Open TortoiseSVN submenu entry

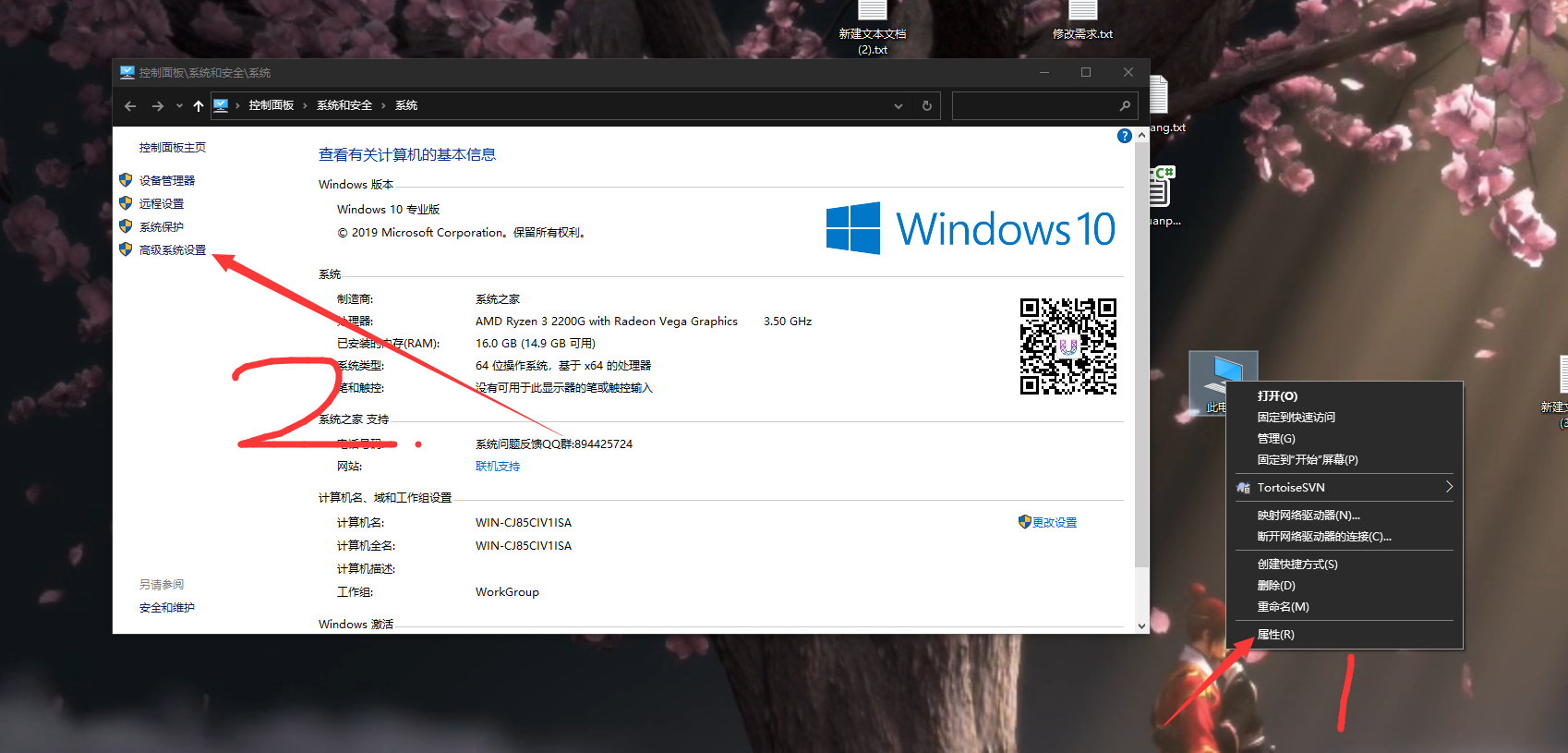[x=1345, y=487]
